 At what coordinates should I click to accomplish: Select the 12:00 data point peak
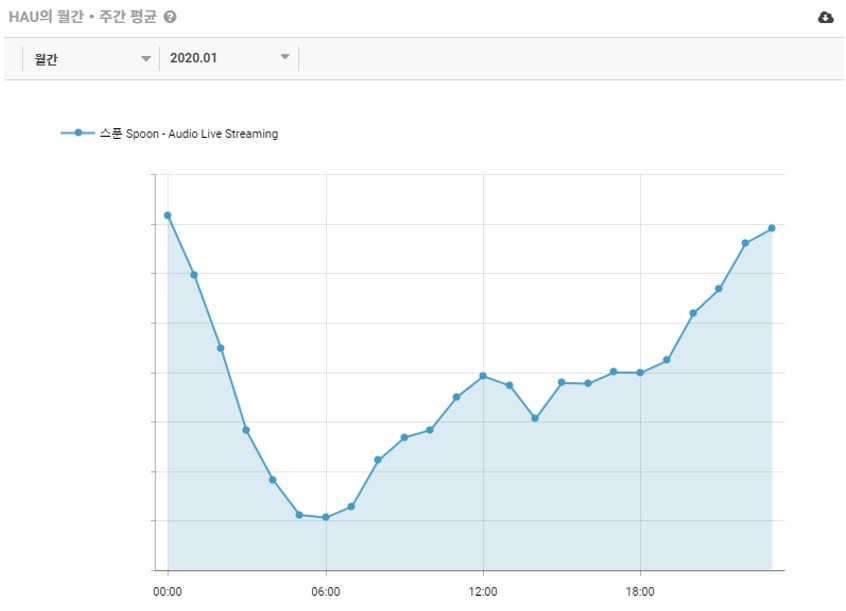pyautogui.click(x=483, y=376)
